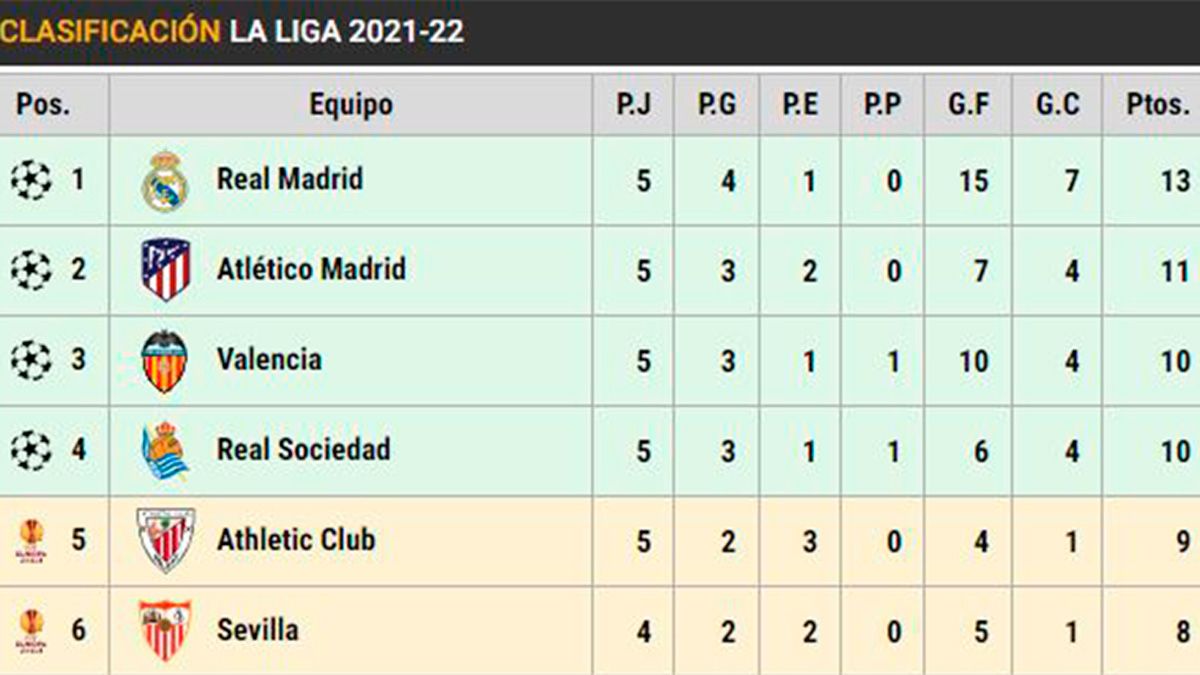Click the Equipo column header

350,104
